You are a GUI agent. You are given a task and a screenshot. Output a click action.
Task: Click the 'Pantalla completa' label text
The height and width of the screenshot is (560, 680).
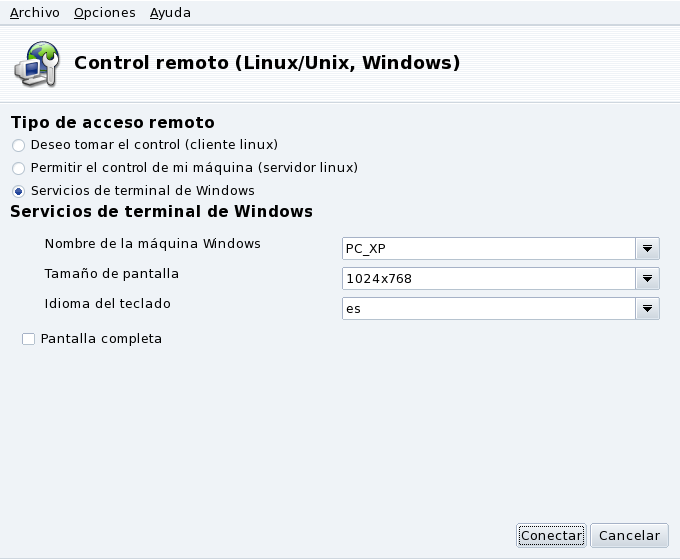click(x=101, y=339)
